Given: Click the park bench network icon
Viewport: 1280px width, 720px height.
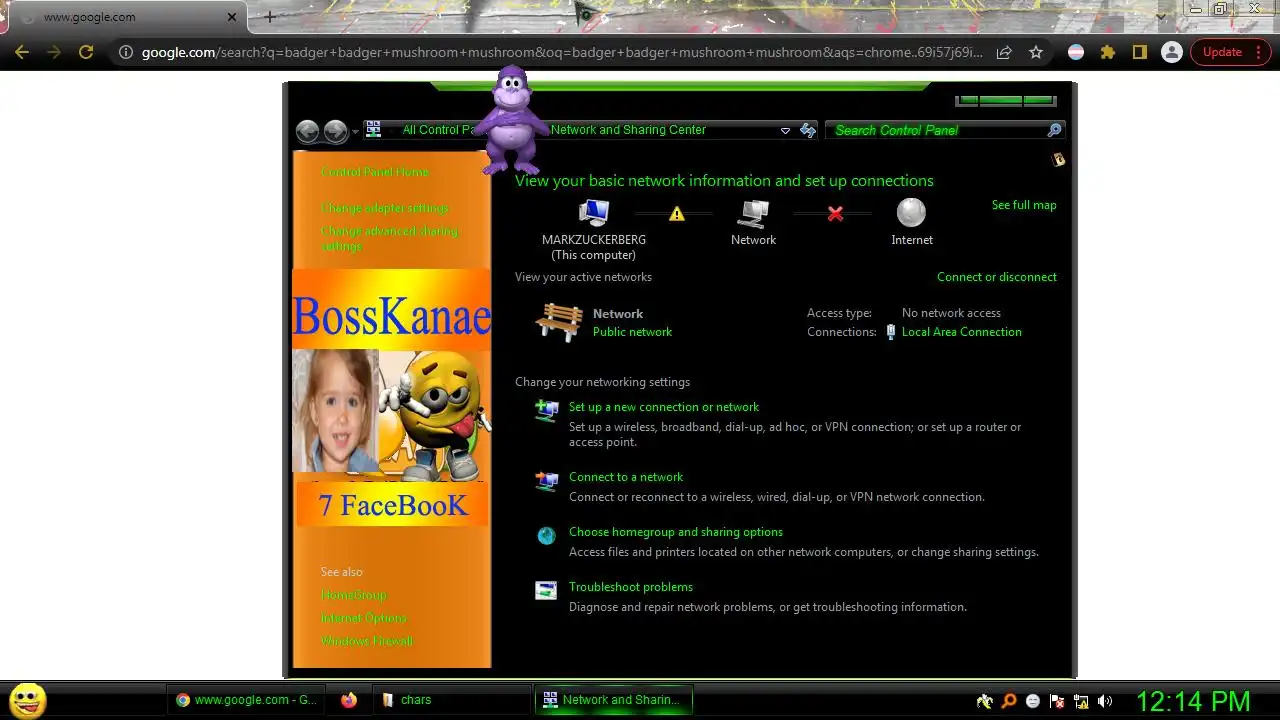Looking at the screenshot, I should click(x=559, y=322).
